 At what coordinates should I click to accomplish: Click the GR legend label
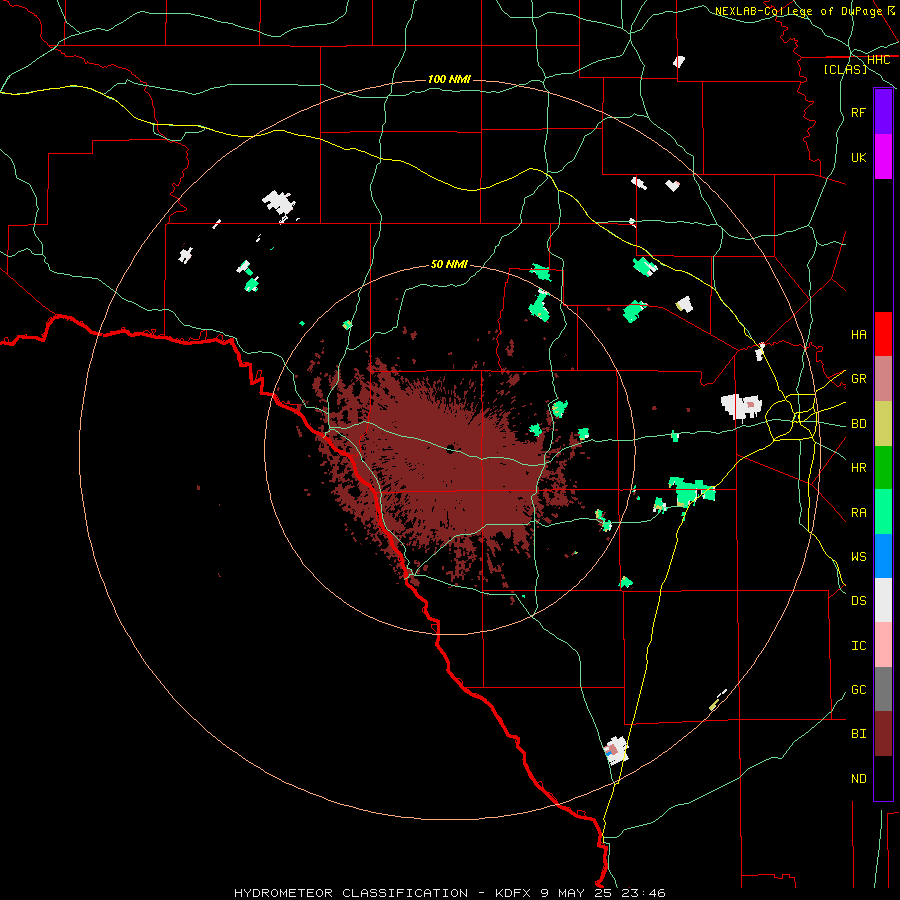click(x=858, y=379)
